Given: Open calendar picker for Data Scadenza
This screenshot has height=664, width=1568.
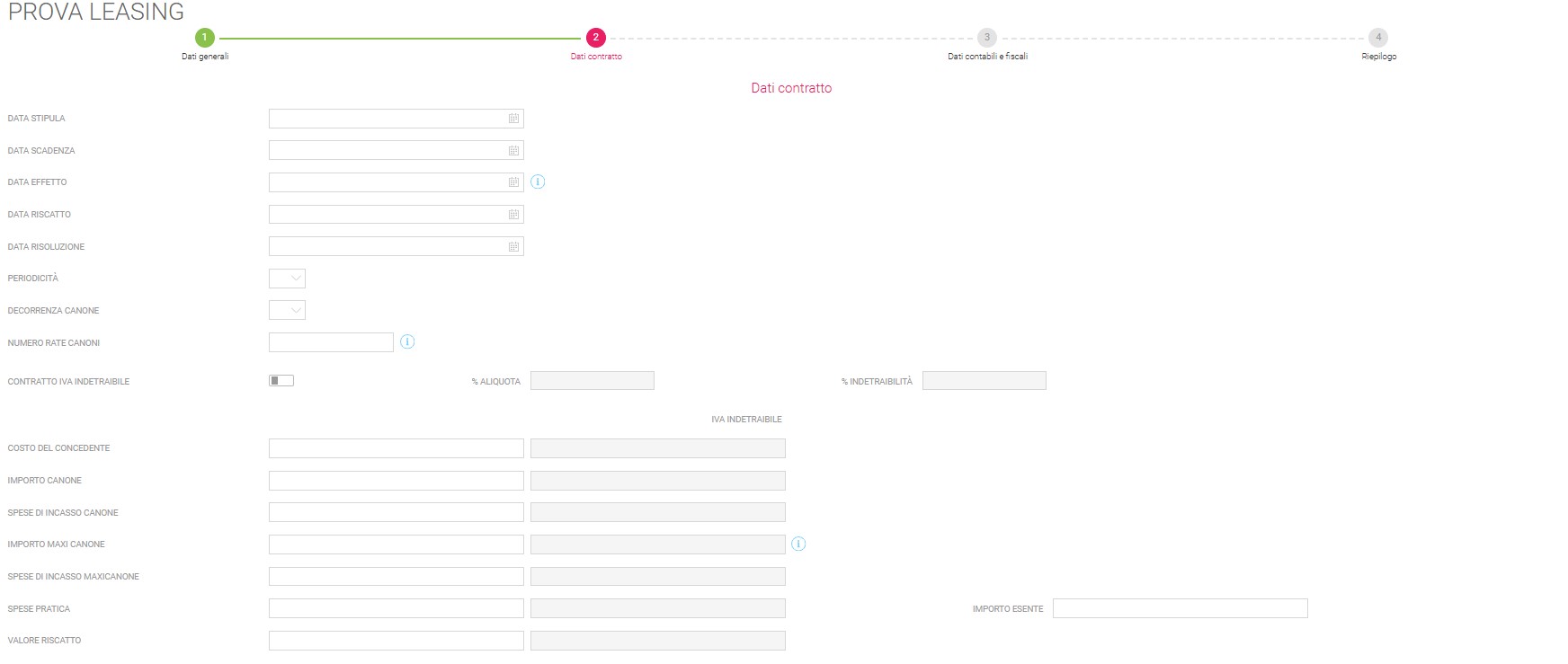Looking at the screenshot, I should (513, 151).
